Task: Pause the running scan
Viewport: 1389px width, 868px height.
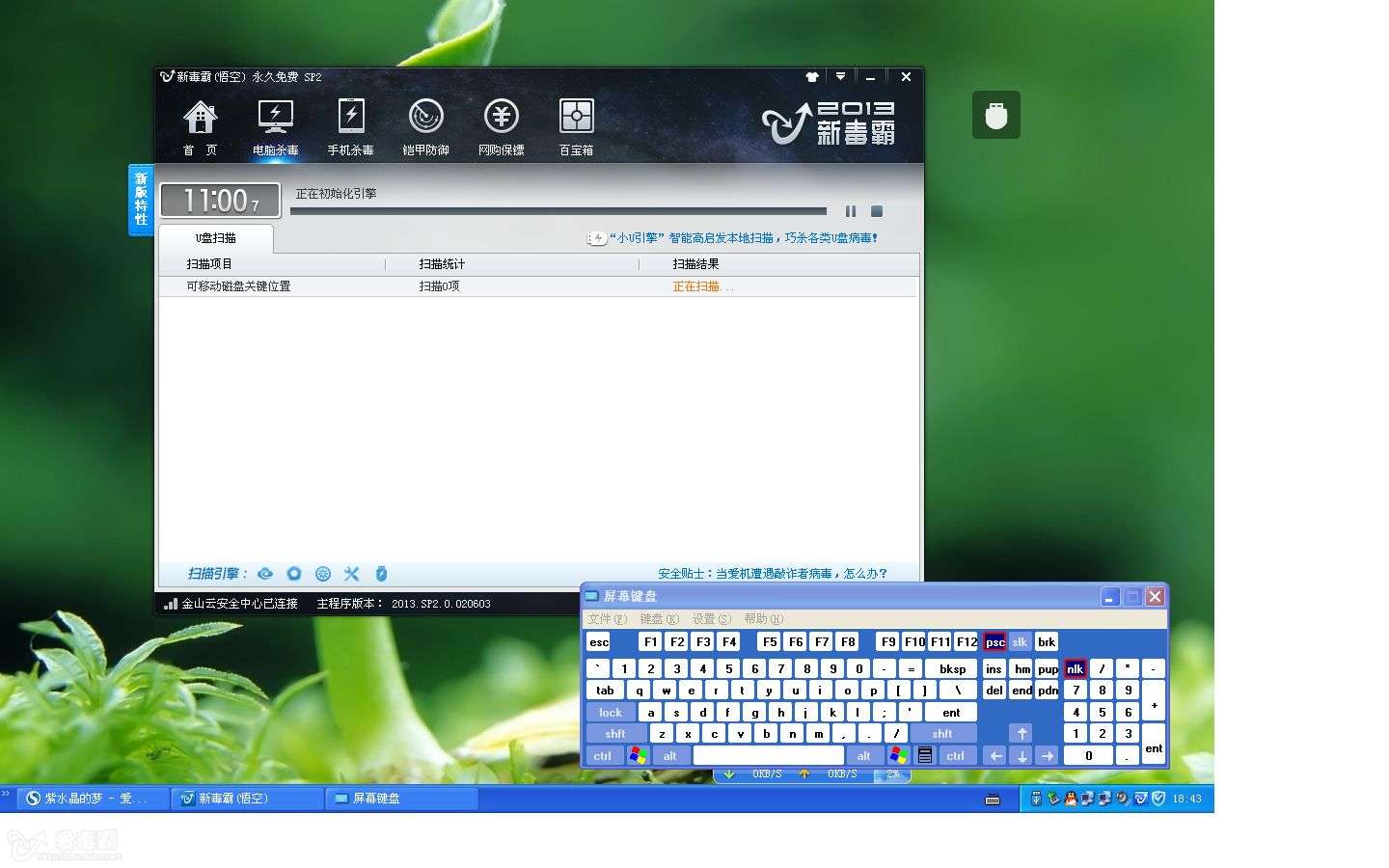Action: pos(851,211)
